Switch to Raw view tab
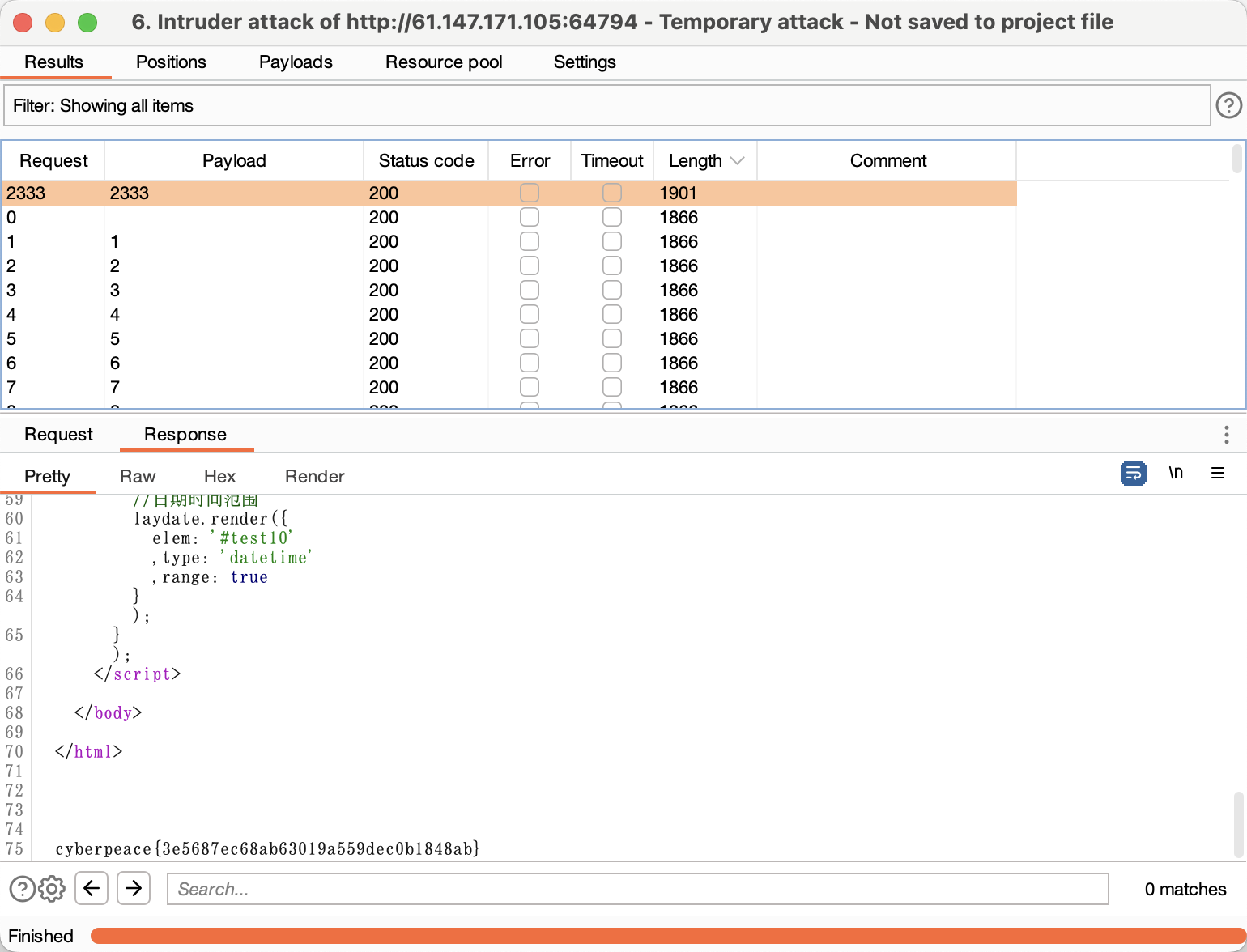 tap(138, 477)
